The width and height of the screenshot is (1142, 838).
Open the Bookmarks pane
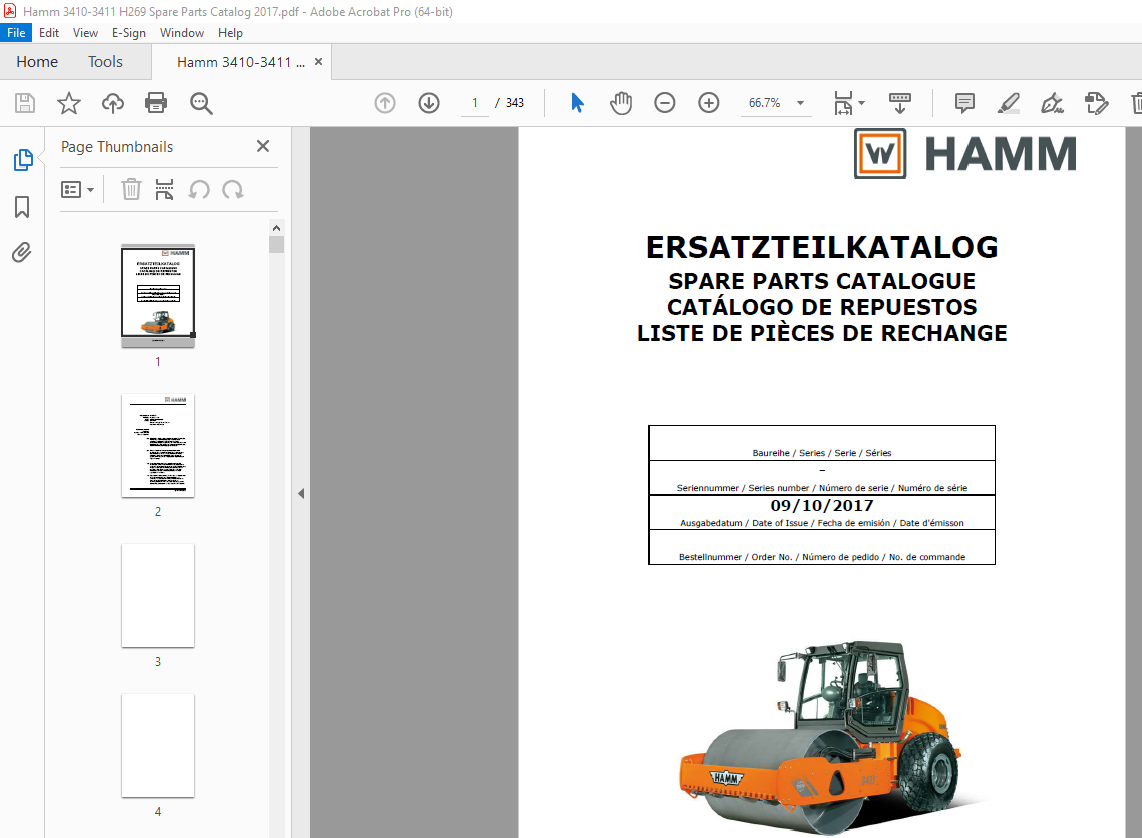tap(22, 207)
